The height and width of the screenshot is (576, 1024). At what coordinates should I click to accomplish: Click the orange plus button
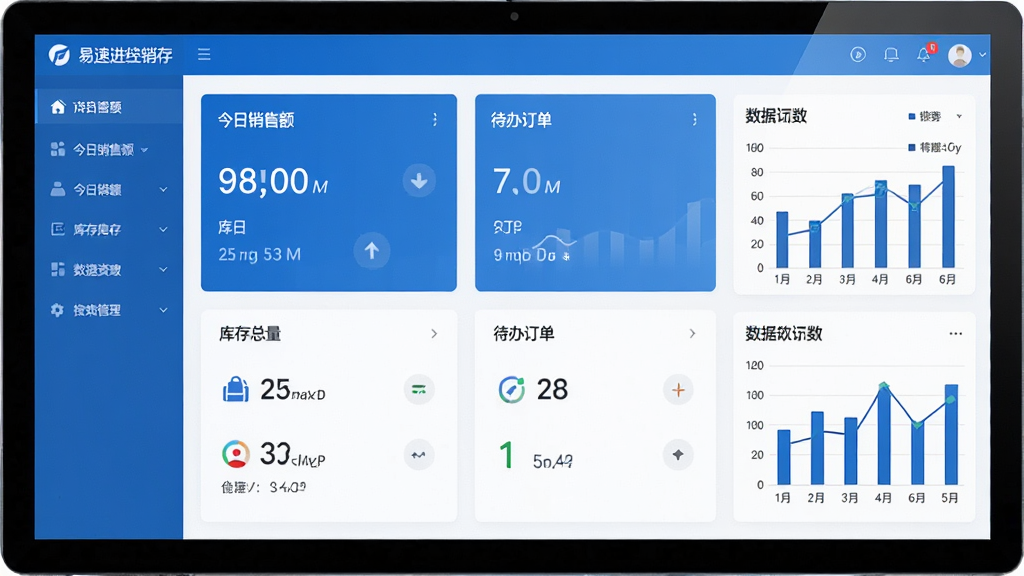(678, 390)
